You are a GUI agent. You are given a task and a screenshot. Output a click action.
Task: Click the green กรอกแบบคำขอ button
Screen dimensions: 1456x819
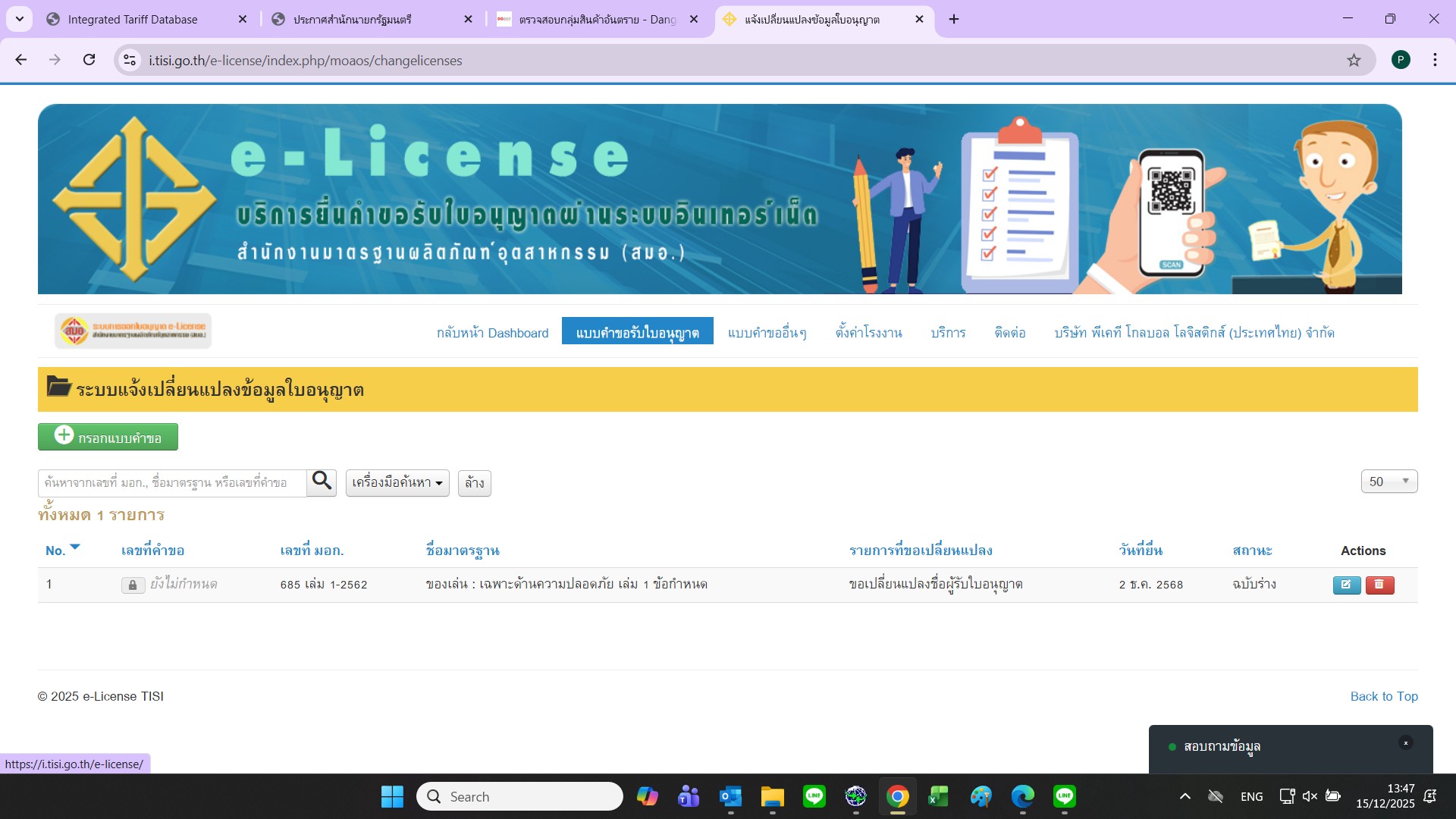[108, 437]
